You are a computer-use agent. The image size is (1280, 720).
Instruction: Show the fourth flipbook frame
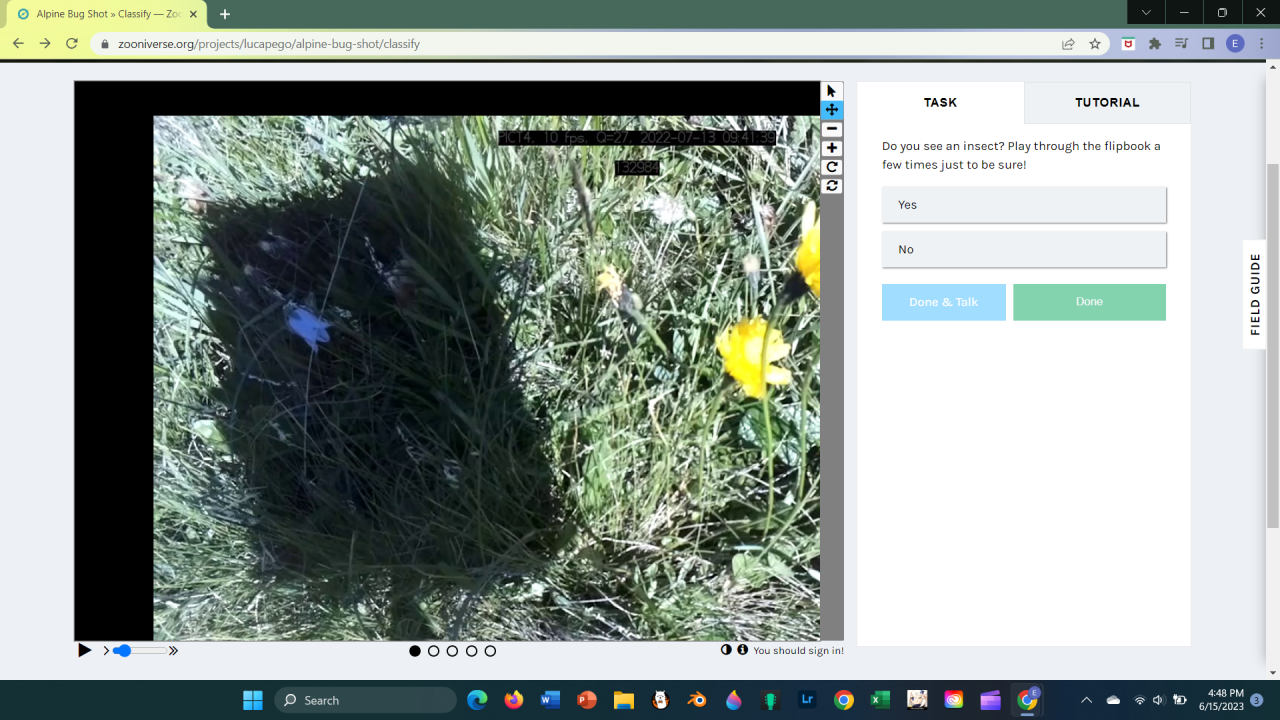point(472,651)
